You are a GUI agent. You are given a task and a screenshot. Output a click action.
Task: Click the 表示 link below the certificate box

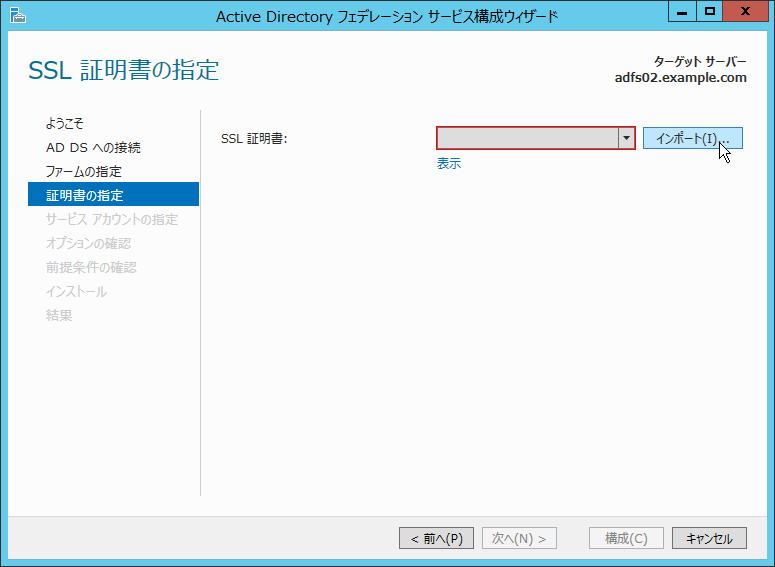point(449,164)
